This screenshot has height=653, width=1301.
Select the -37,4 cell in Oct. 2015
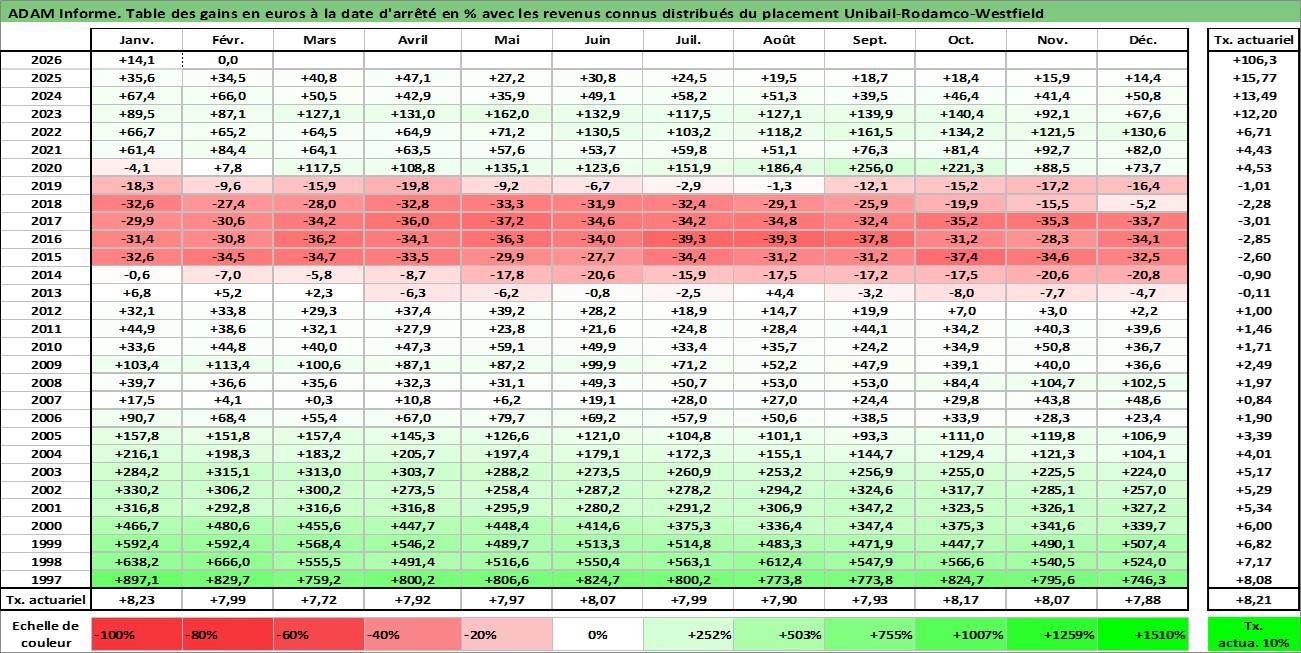(960, 257)
